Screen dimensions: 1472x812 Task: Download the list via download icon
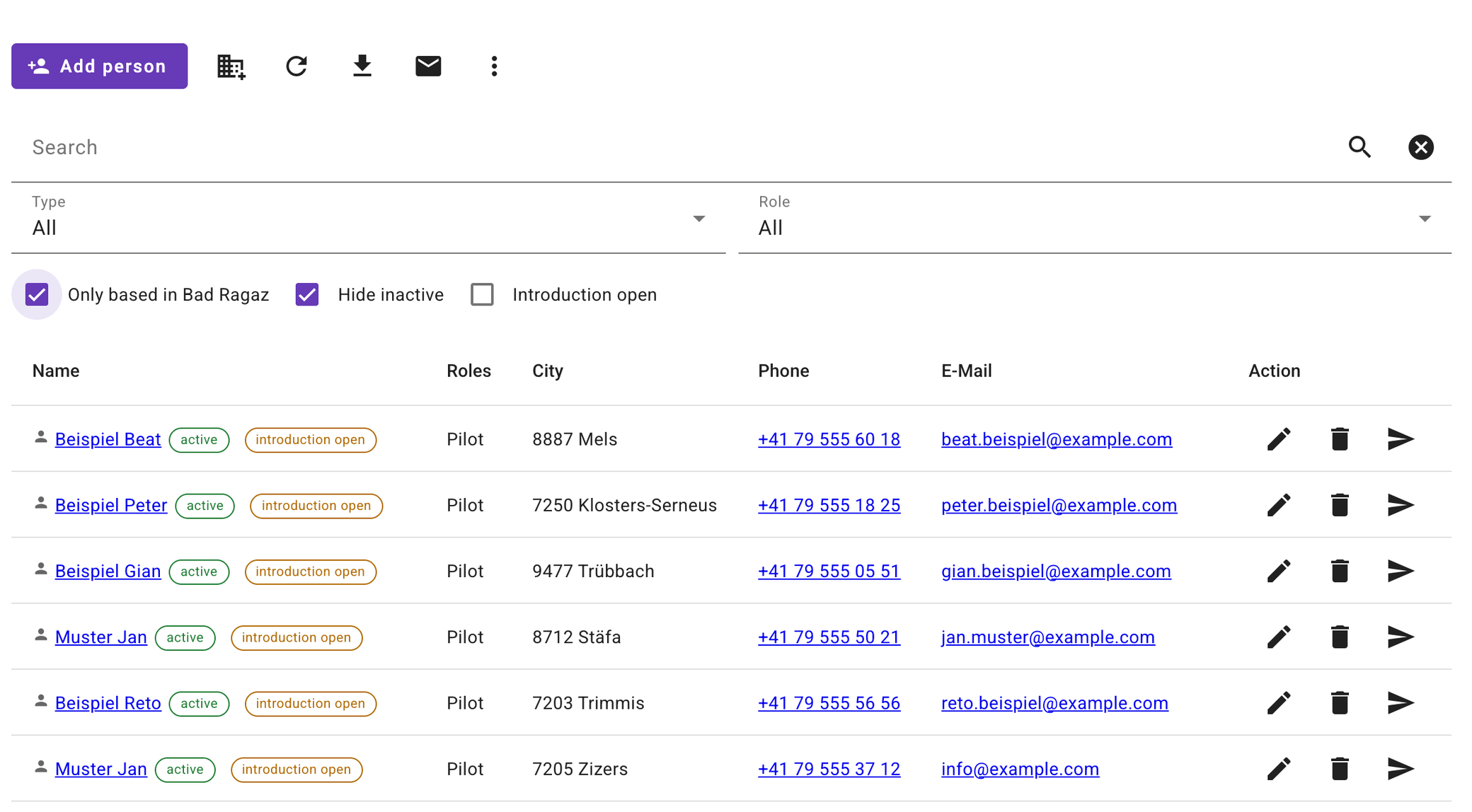coord(362,66)
